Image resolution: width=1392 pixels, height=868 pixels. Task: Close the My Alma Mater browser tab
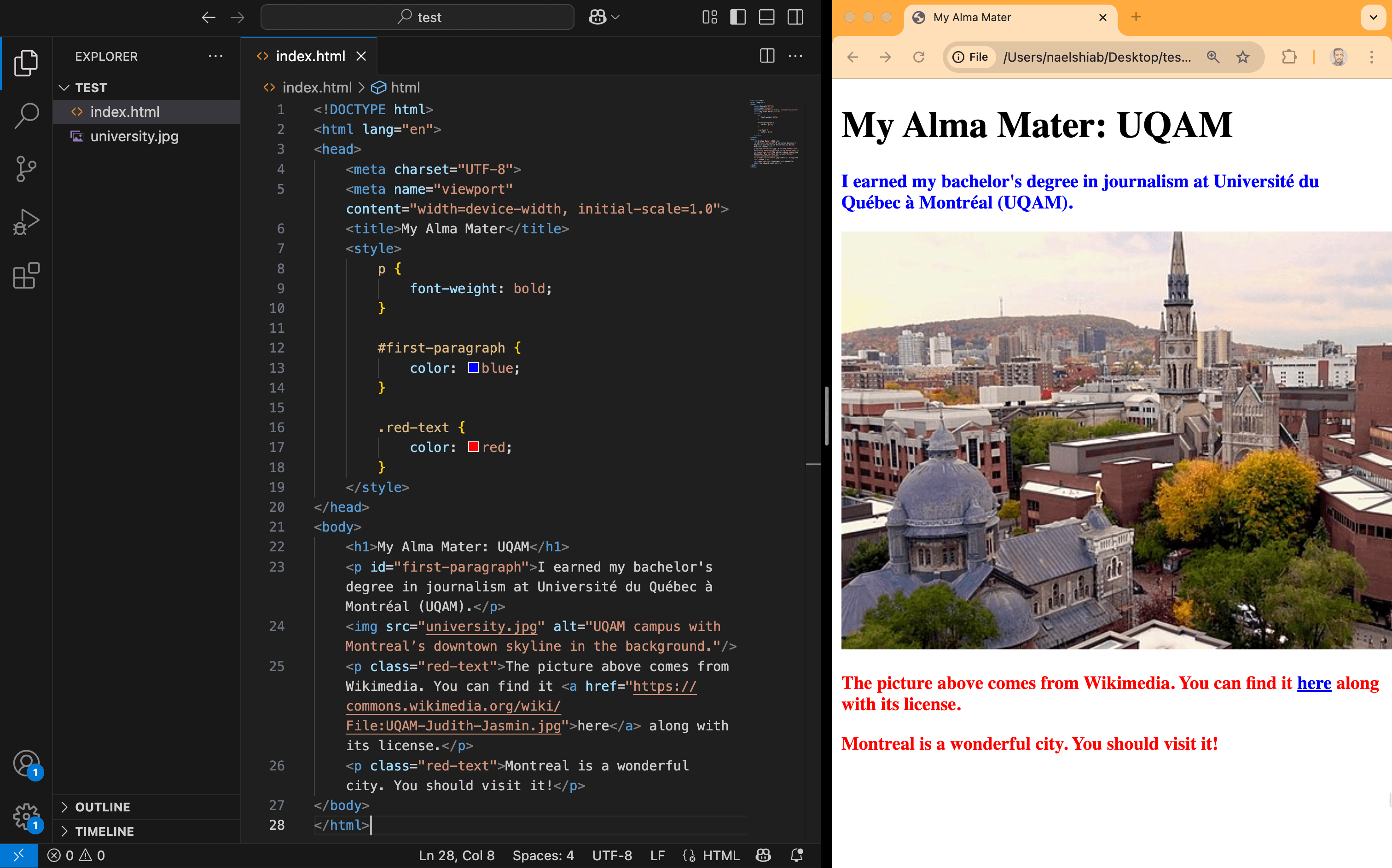click(x=1103, y=17)
